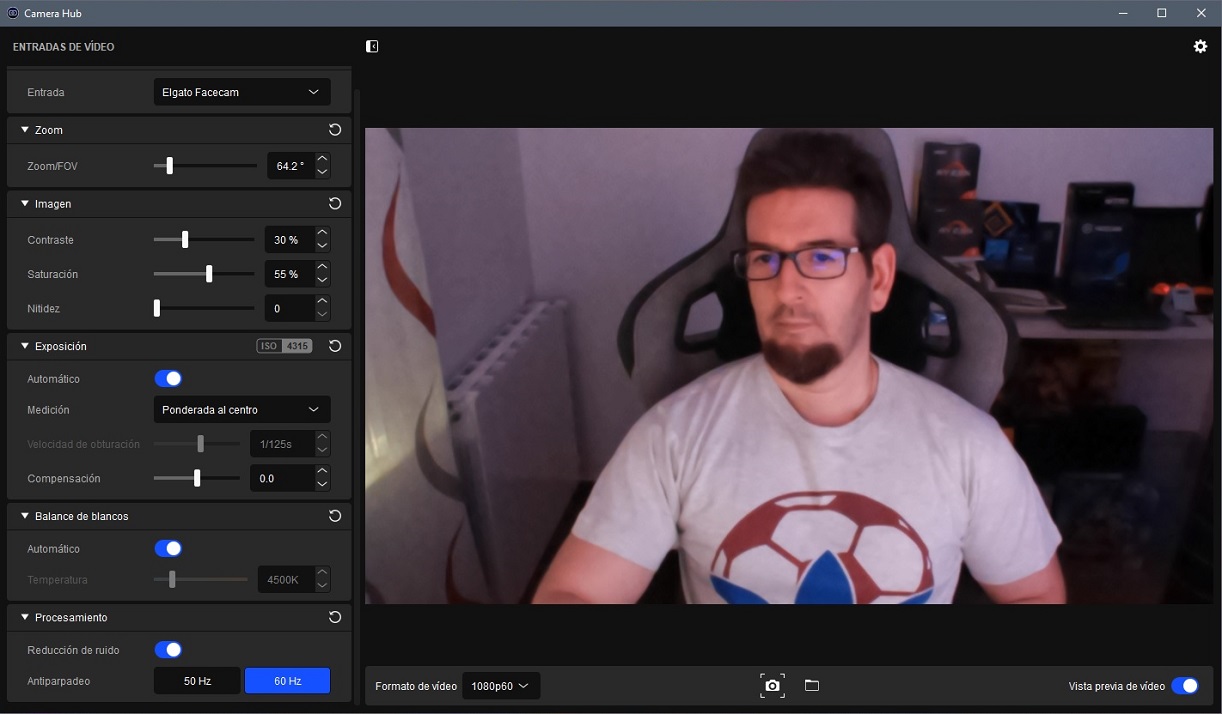Reset the Exposición section settings

pos(335,346)
